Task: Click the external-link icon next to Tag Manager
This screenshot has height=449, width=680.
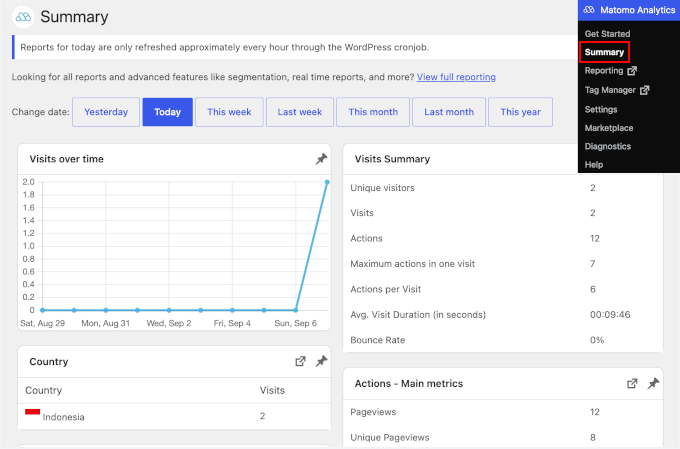Action: pyautogui.click(x=644, y=90)
